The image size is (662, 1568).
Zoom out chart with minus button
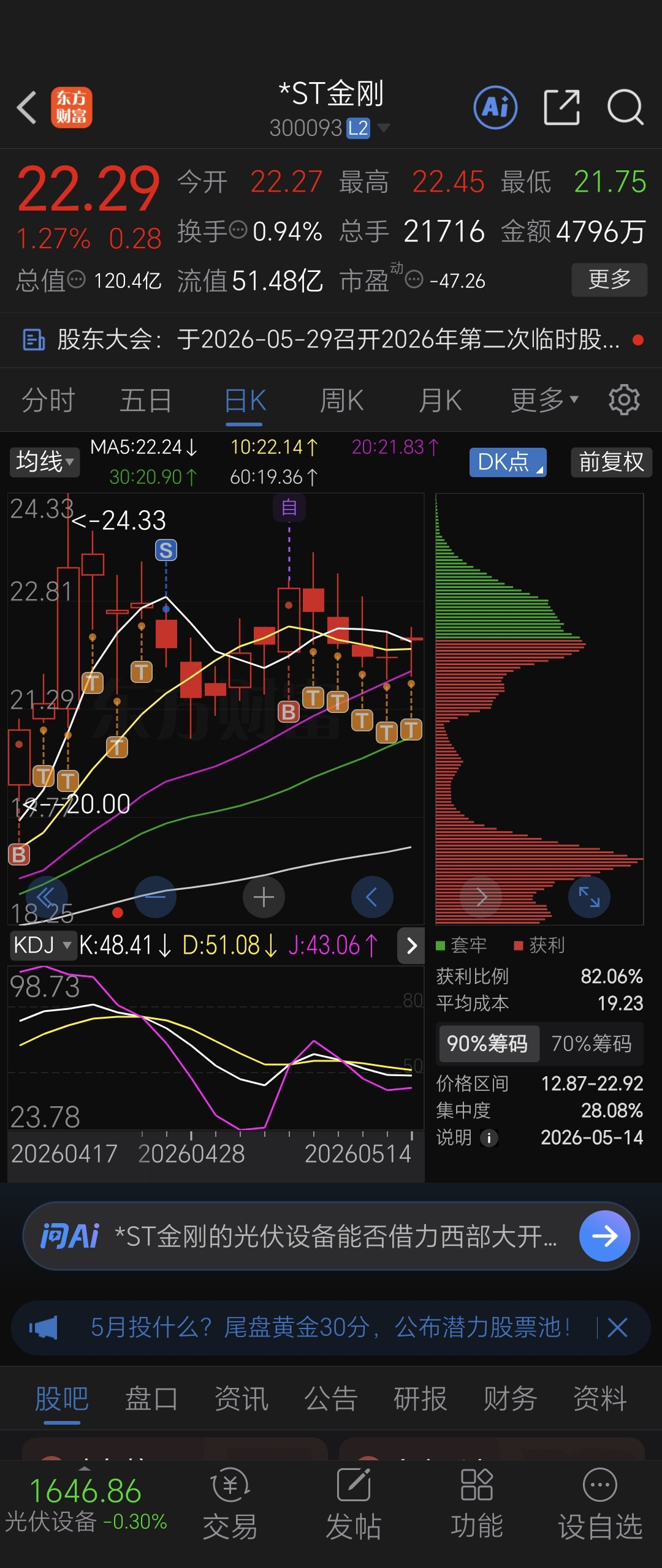[x=156, y=897]
